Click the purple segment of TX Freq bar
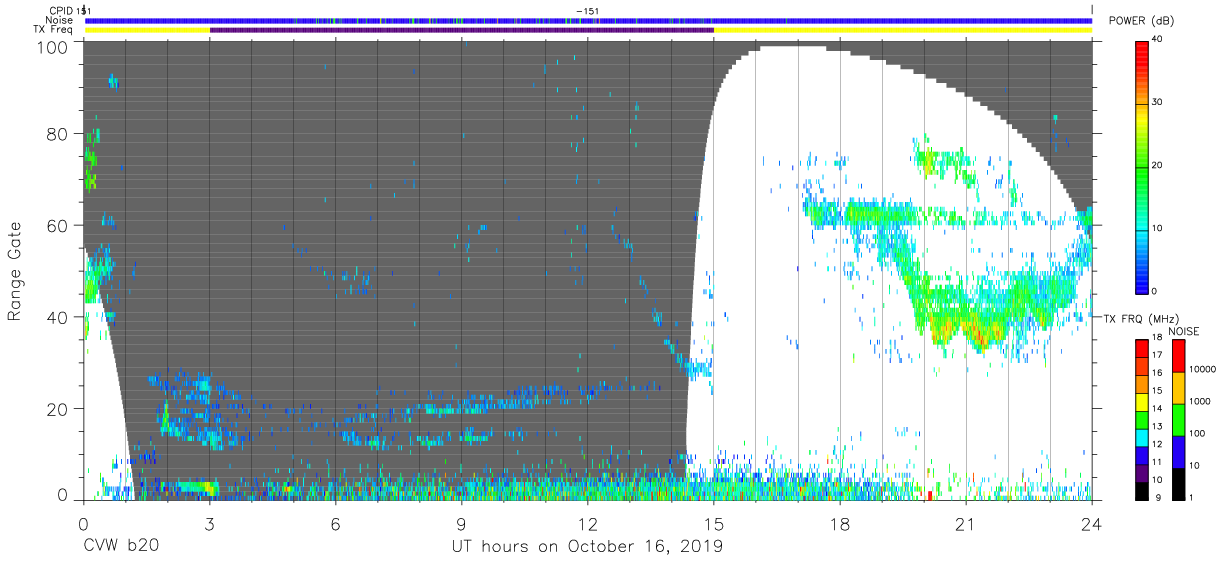The image size is (1228, 567). (x=461, y=30)
